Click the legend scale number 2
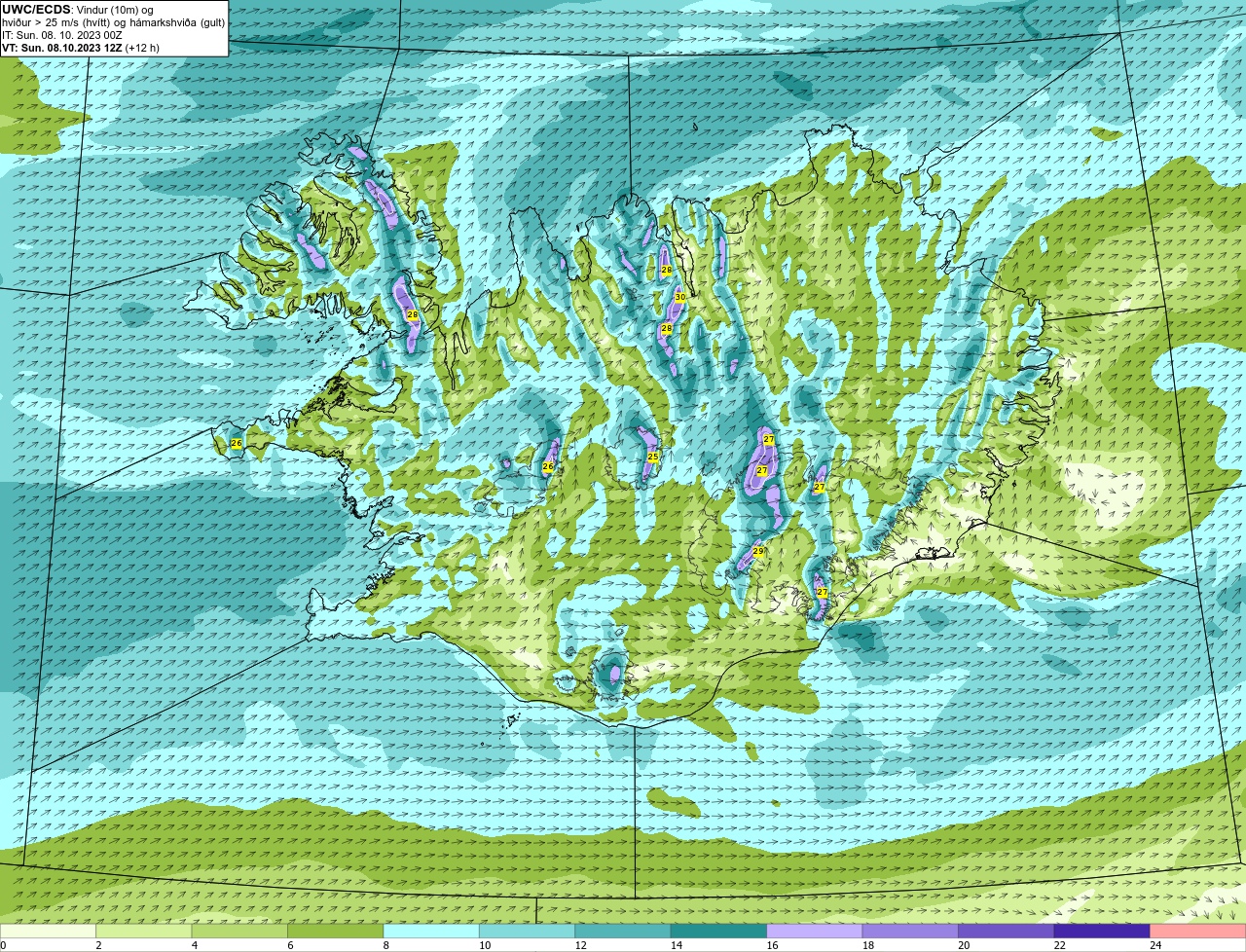This screenshot has height=952, width=1246. [98, 945]
